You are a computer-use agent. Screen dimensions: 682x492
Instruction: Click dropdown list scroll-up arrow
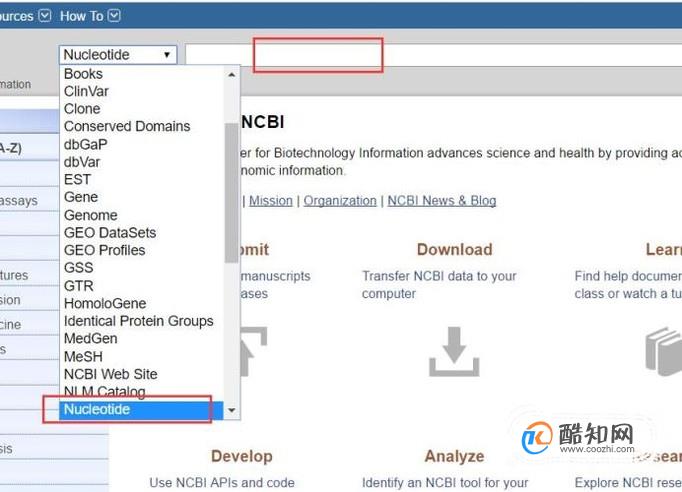tap(232, 75)
